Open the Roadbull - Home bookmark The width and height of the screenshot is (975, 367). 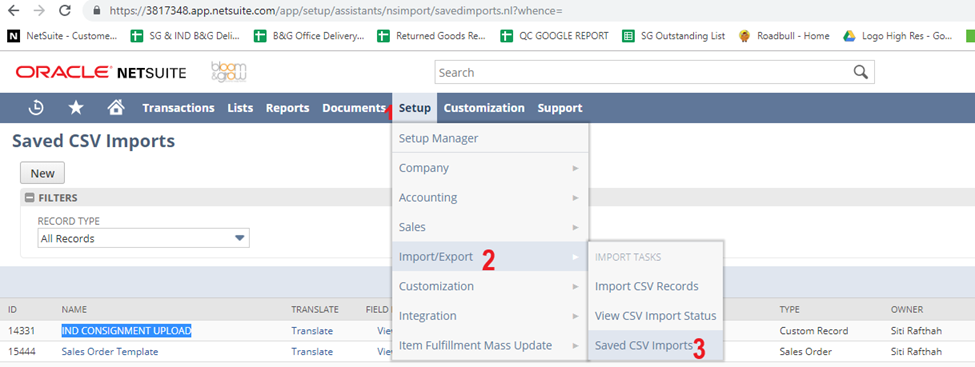coord(784,36)
